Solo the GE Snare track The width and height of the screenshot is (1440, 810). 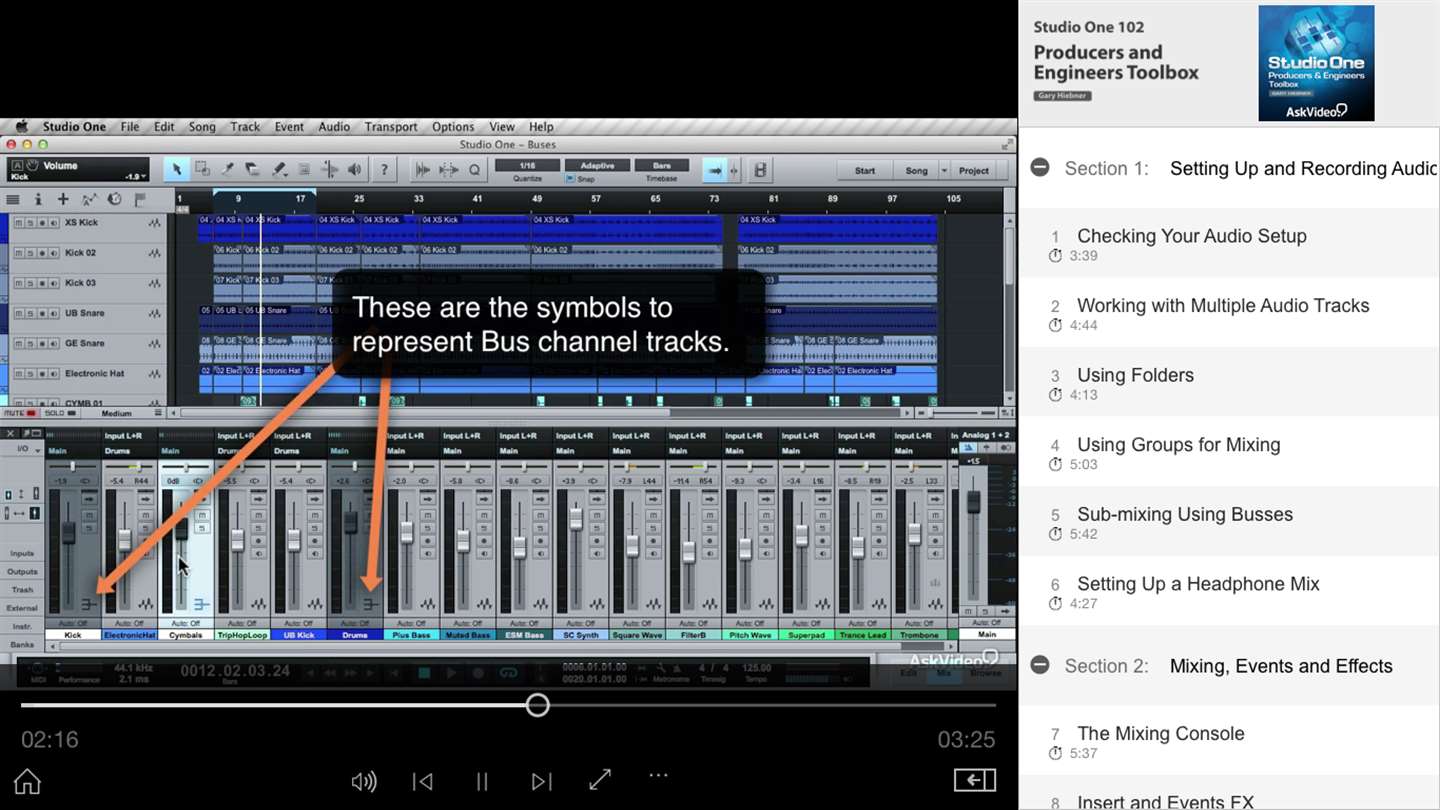point(30,343)
